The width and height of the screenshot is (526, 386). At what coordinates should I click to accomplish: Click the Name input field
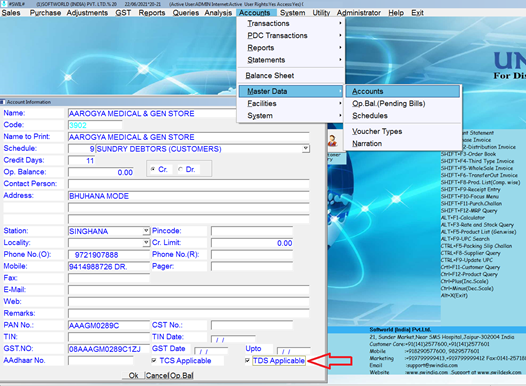[x=152, y=113]
